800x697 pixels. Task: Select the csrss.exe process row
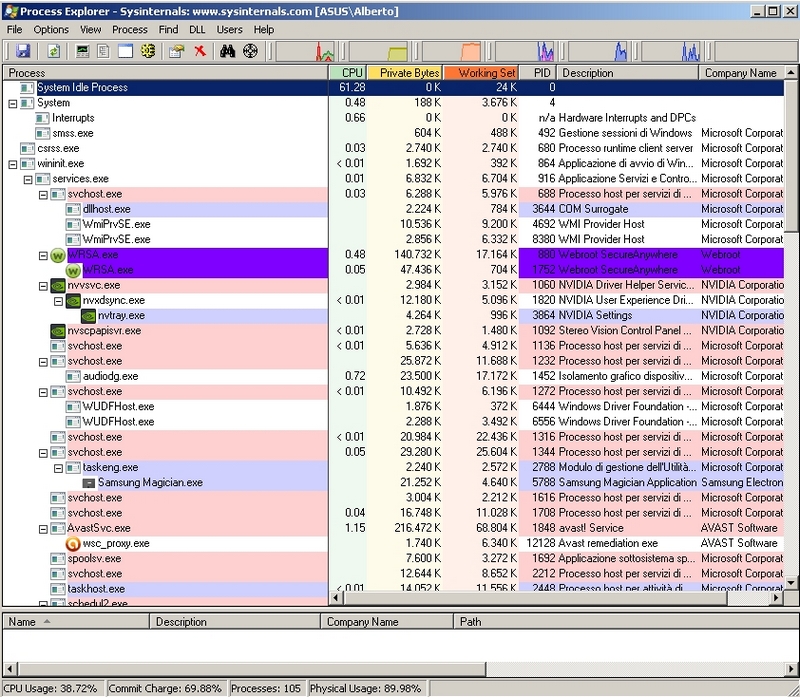pyautogui.click(x=393, y=148)
